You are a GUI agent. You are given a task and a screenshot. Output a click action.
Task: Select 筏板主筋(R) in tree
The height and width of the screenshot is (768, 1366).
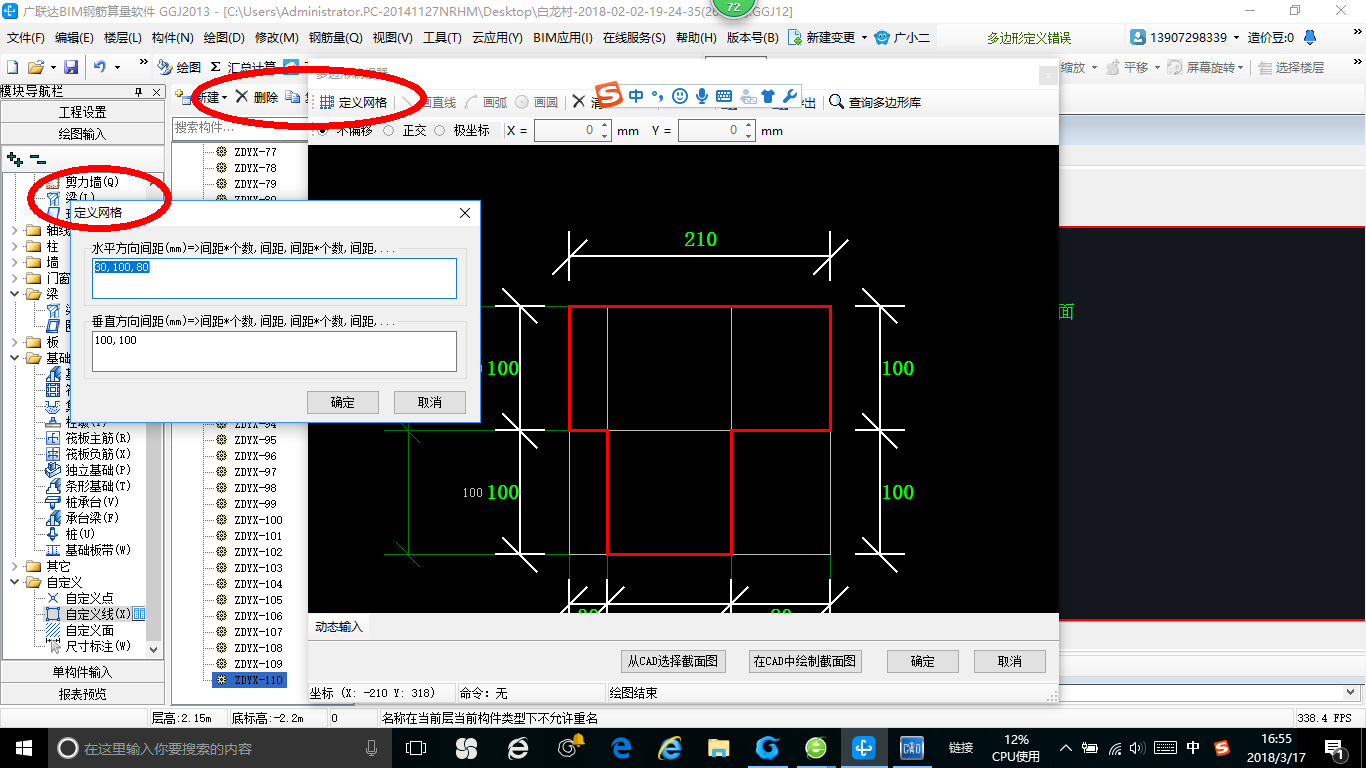[89, 438]
